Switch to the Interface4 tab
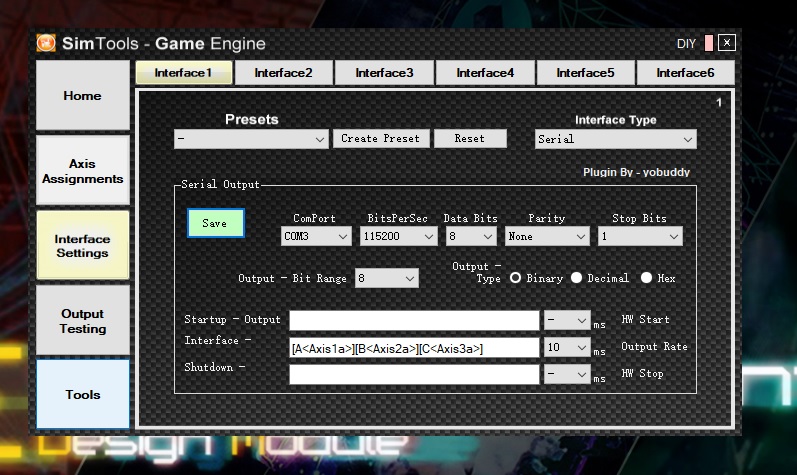 485,73
